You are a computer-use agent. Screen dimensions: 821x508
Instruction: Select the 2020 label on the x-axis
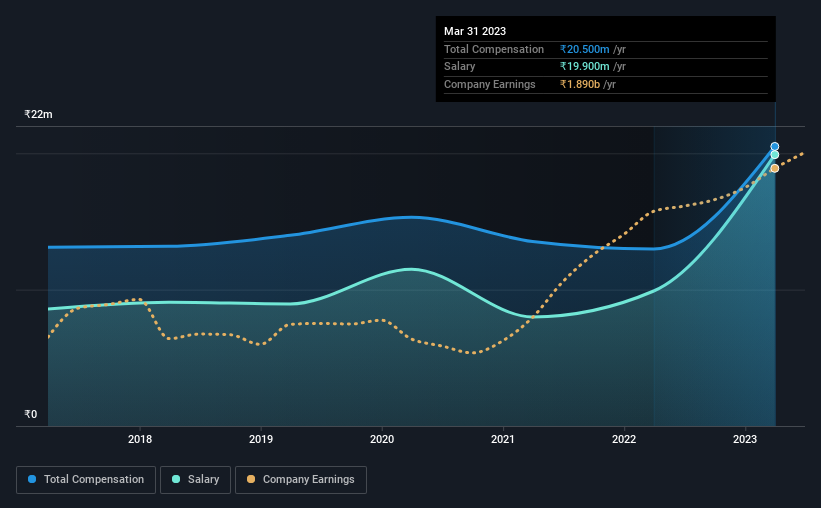(382, 439)
